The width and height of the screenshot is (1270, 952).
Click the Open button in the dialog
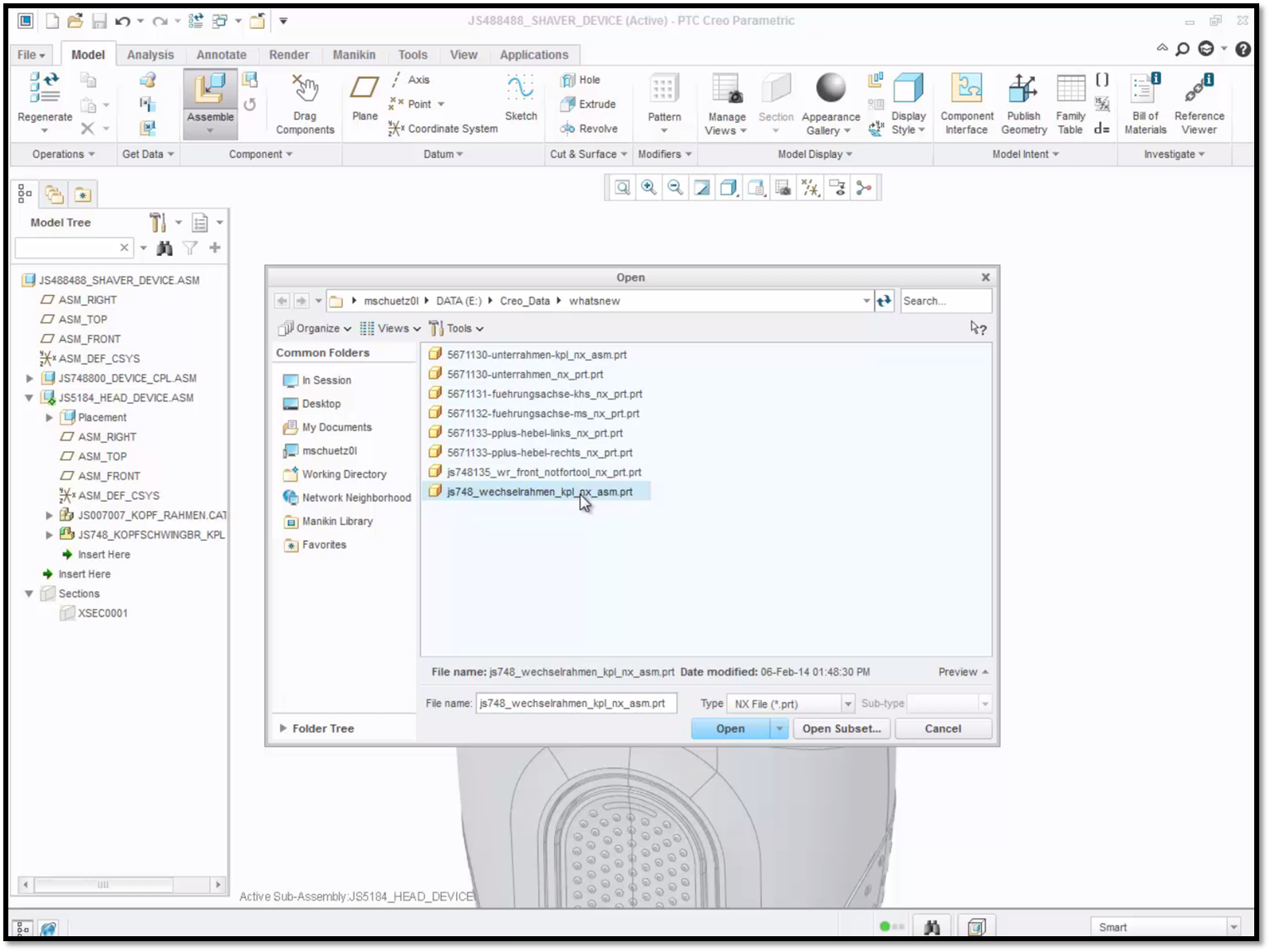click(731, 729)
